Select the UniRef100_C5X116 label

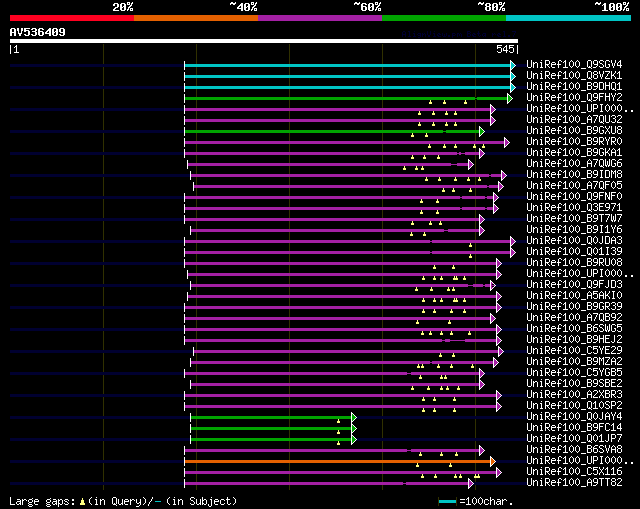[x=574, y=472]
